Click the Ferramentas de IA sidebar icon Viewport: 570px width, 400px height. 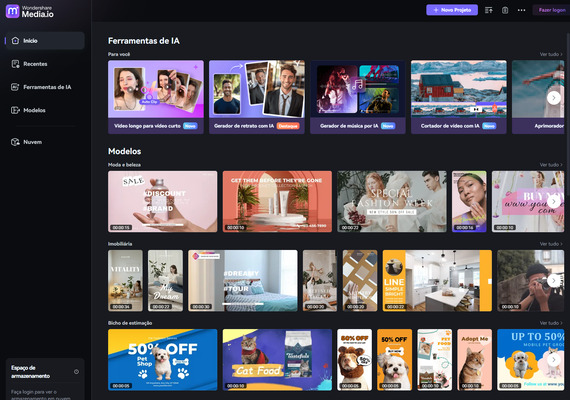pos(15,87)
